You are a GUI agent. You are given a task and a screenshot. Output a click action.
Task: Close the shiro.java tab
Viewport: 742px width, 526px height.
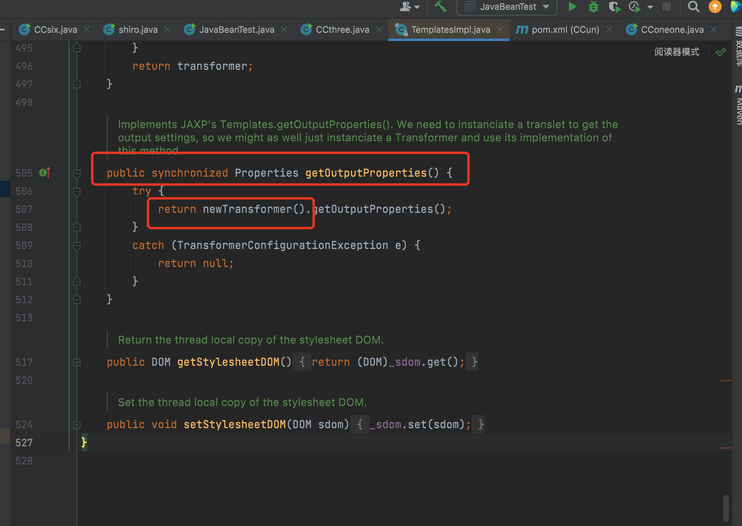pyautogui.click(x=167, y=30)
